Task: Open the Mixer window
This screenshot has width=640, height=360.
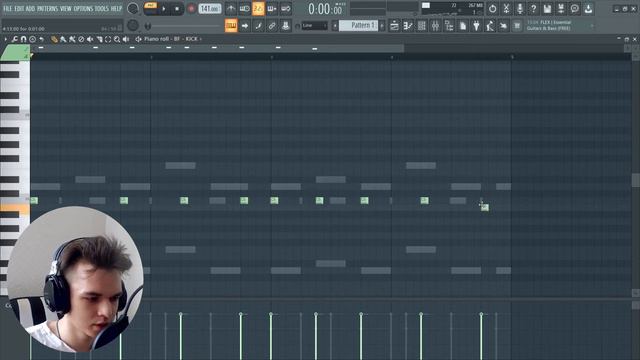Action: 436,26
